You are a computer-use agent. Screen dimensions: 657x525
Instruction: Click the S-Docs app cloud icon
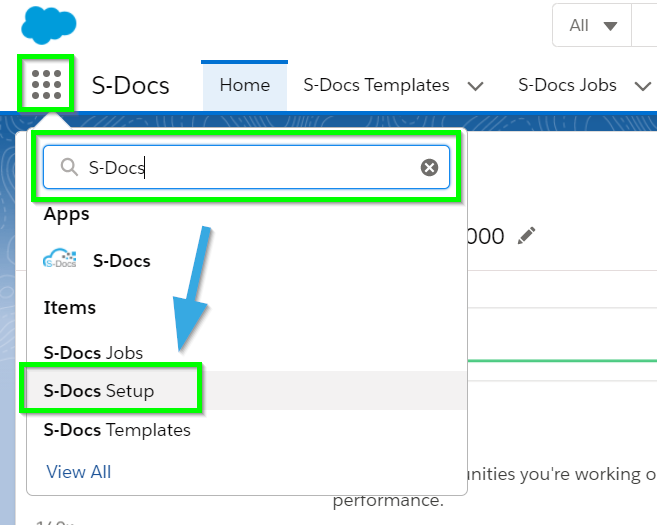pos(60,258)
